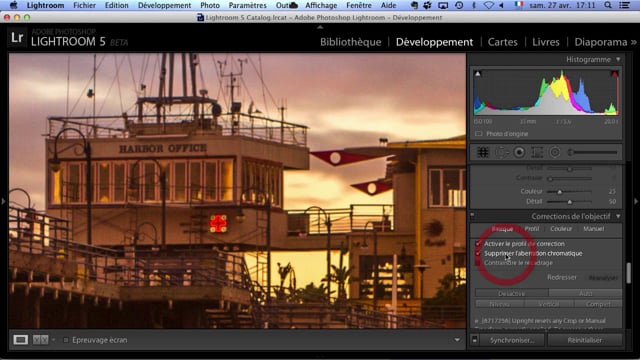Check Contraindre le recadrage
This screenshot has height=360, width=640.
point(478,263)
